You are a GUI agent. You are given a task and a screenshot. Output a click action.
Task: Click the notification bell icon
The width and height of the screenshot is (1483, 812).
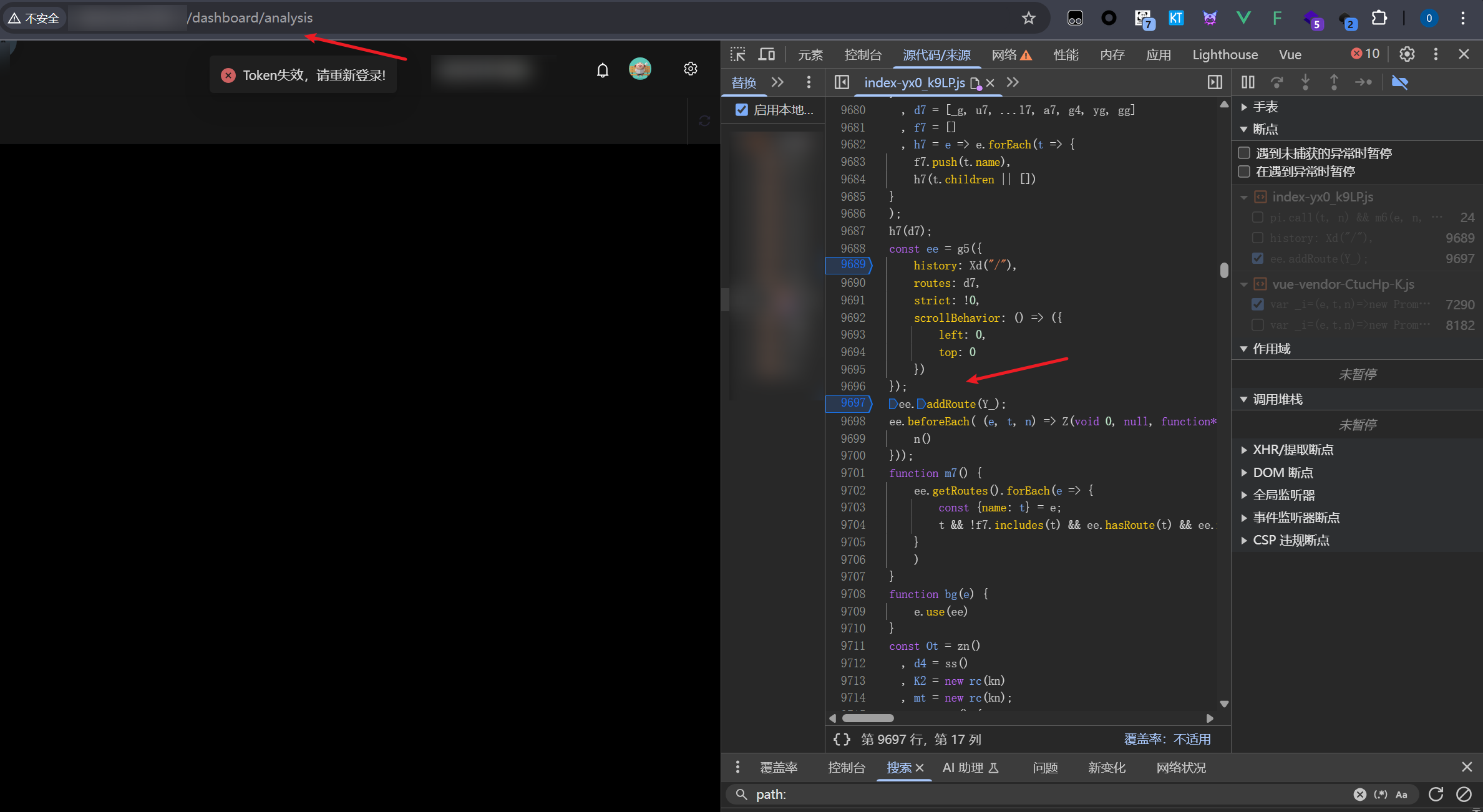pyautogui.click(x=602, y=70)
